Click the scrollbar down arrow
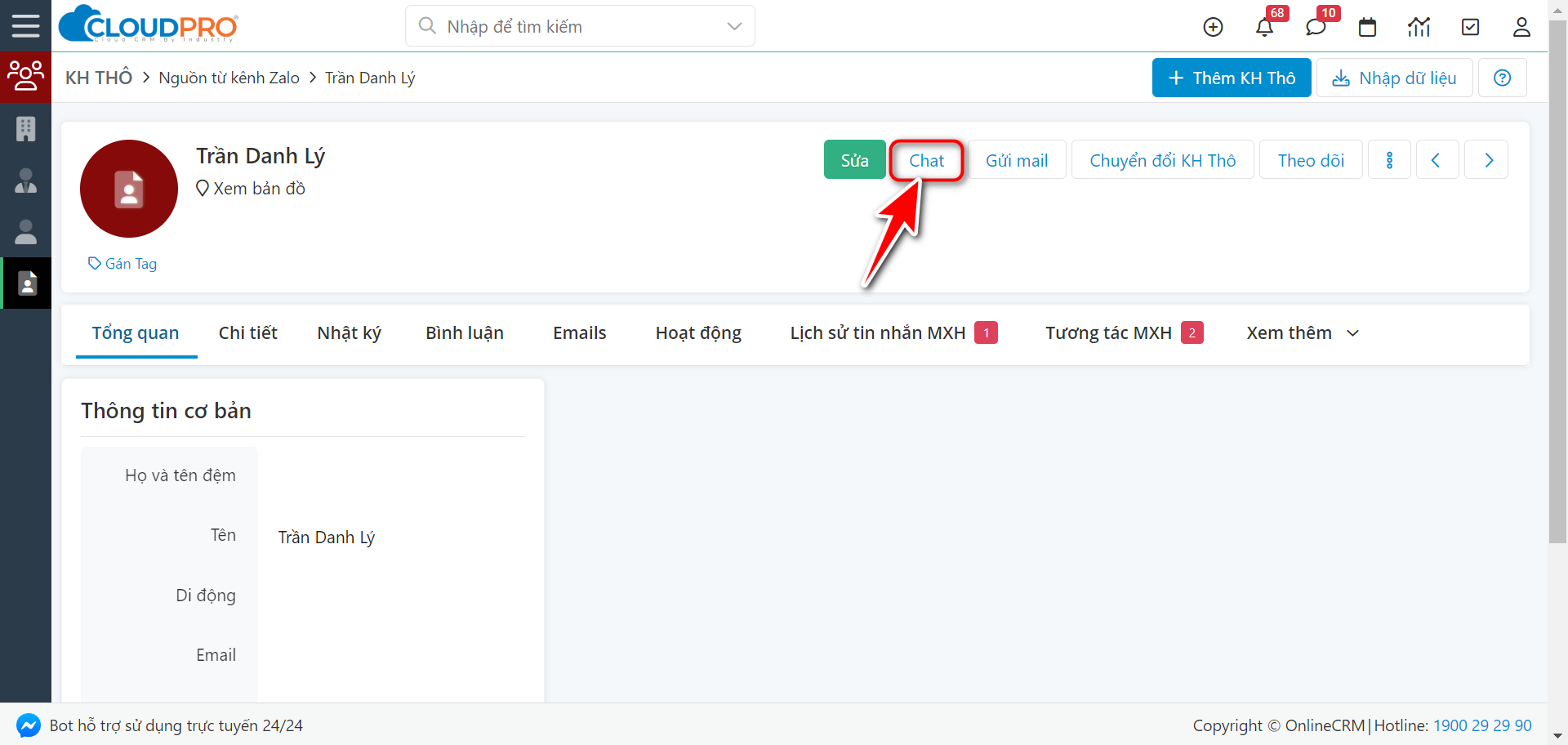1568x745 pixels. (x=1557, y=736)
